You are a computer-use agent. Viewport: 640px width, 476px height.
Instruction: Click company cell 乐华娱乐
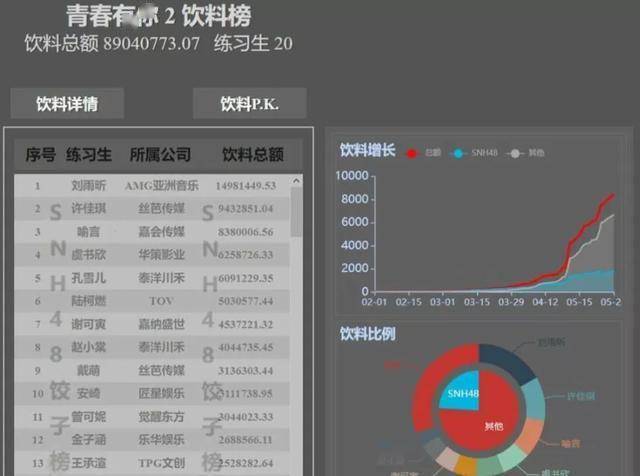click(162, 440)
